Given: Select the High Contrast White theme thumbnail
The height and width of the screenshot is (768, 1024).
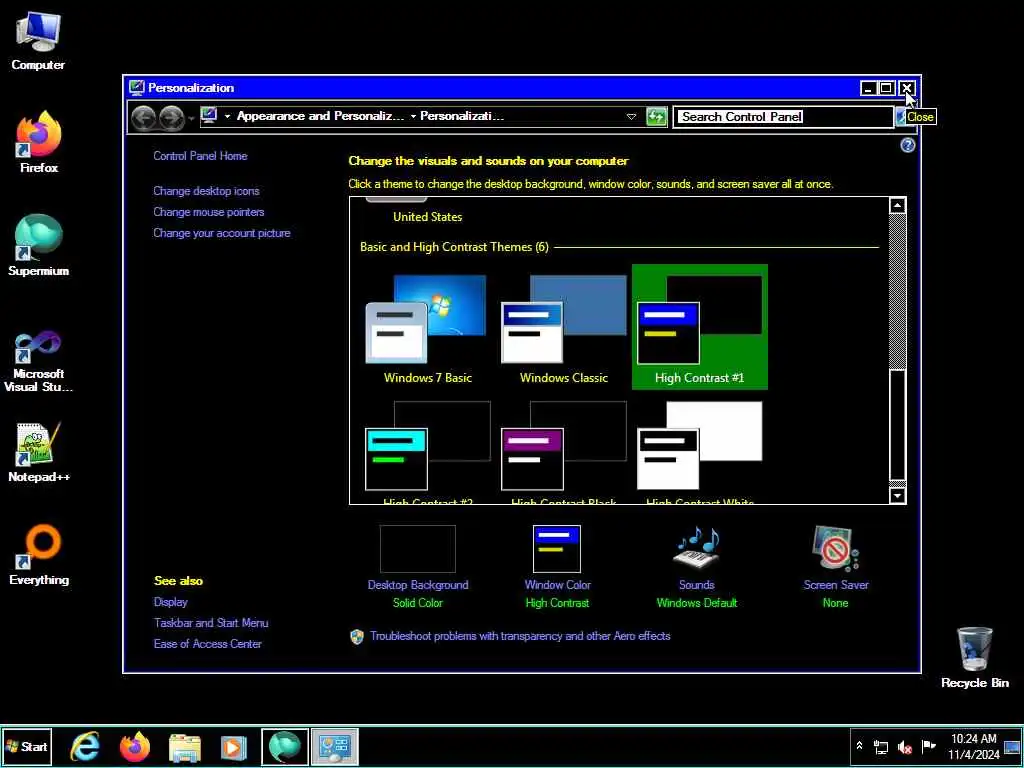Looking at the screenshot, I should 699,447.
